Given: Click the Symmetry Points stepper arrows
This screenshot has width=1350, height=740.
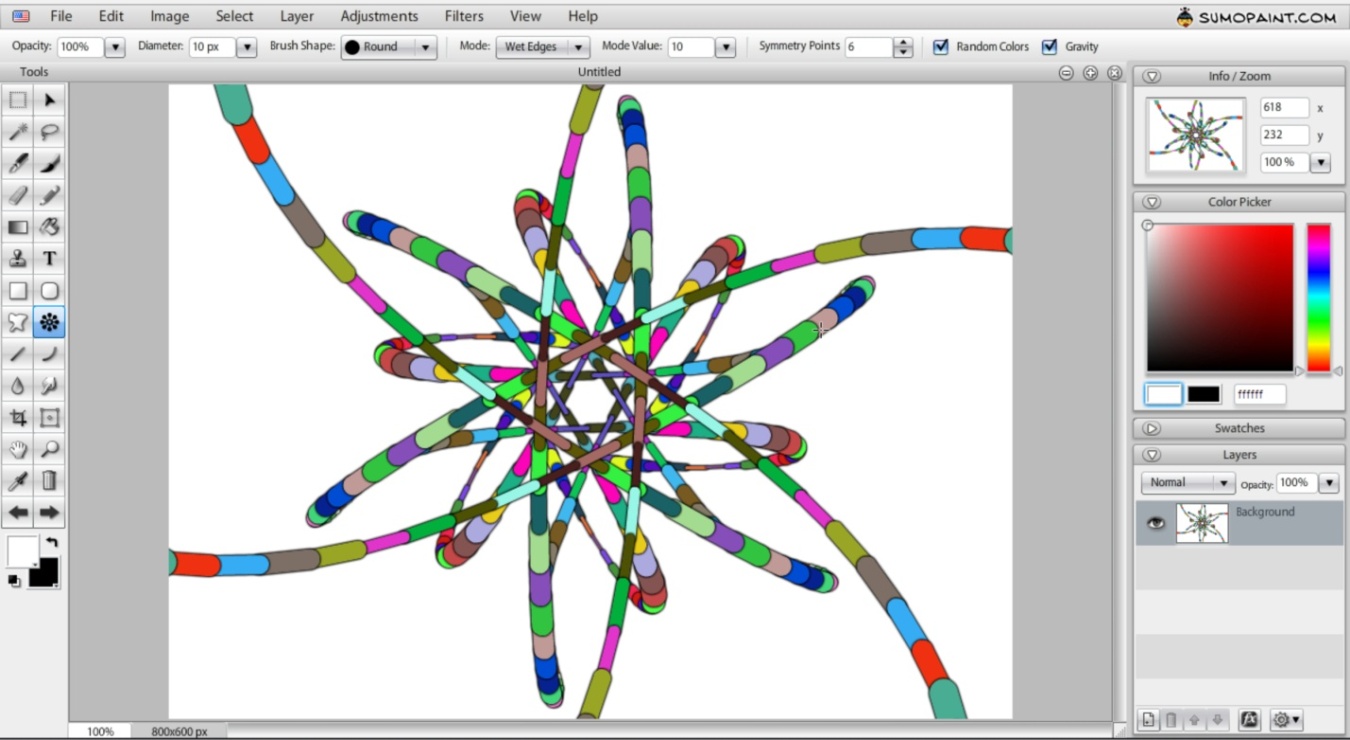Looking at the screenshot, I should [x=903, y=47].
